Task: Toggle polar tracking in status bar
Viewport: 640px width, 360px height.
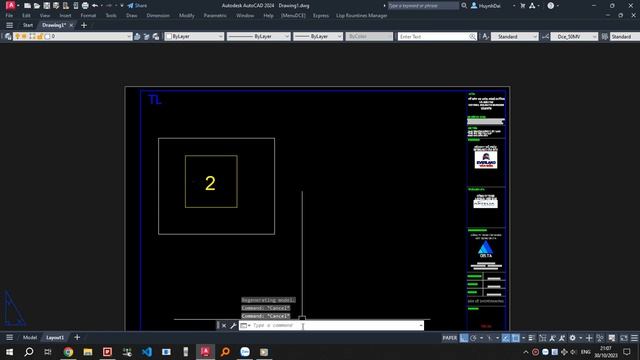Action: click(473, 338)
